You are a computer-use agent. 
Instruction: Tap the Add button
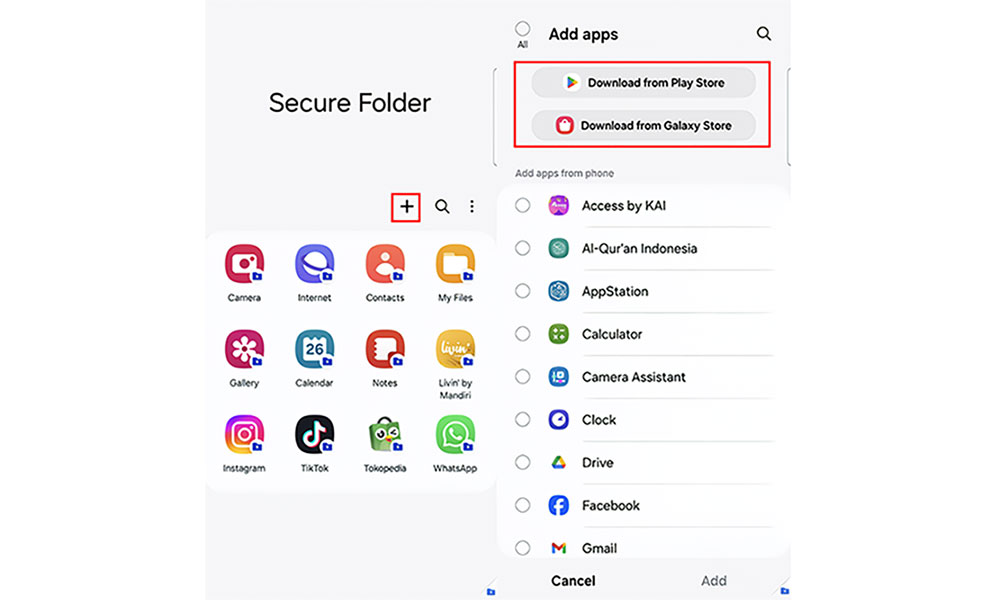tap(714, 581)
